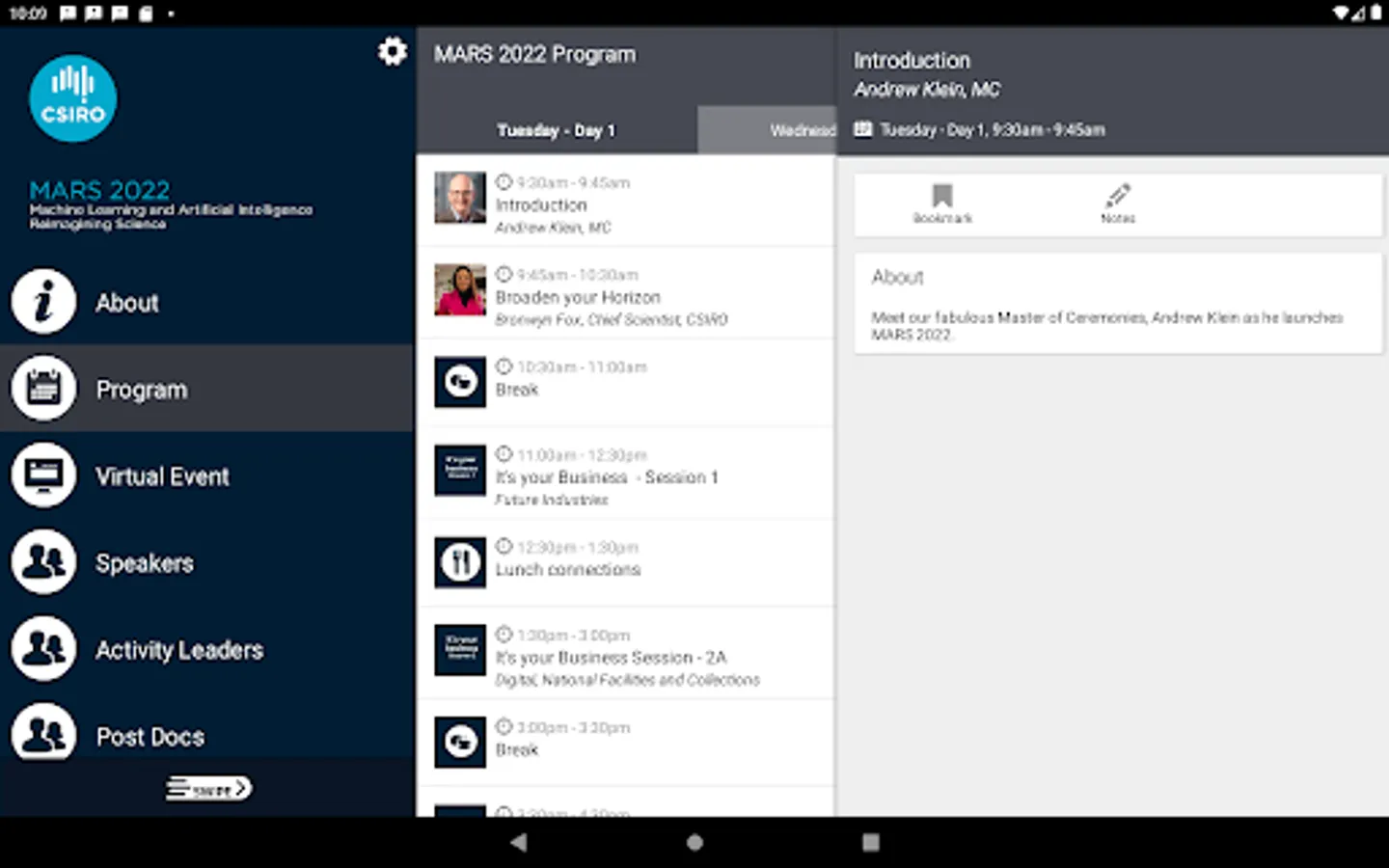Click the Session 2A thumbnail icon
The width and height of the screenshot is (1389, 868).
tap(460, 650)
